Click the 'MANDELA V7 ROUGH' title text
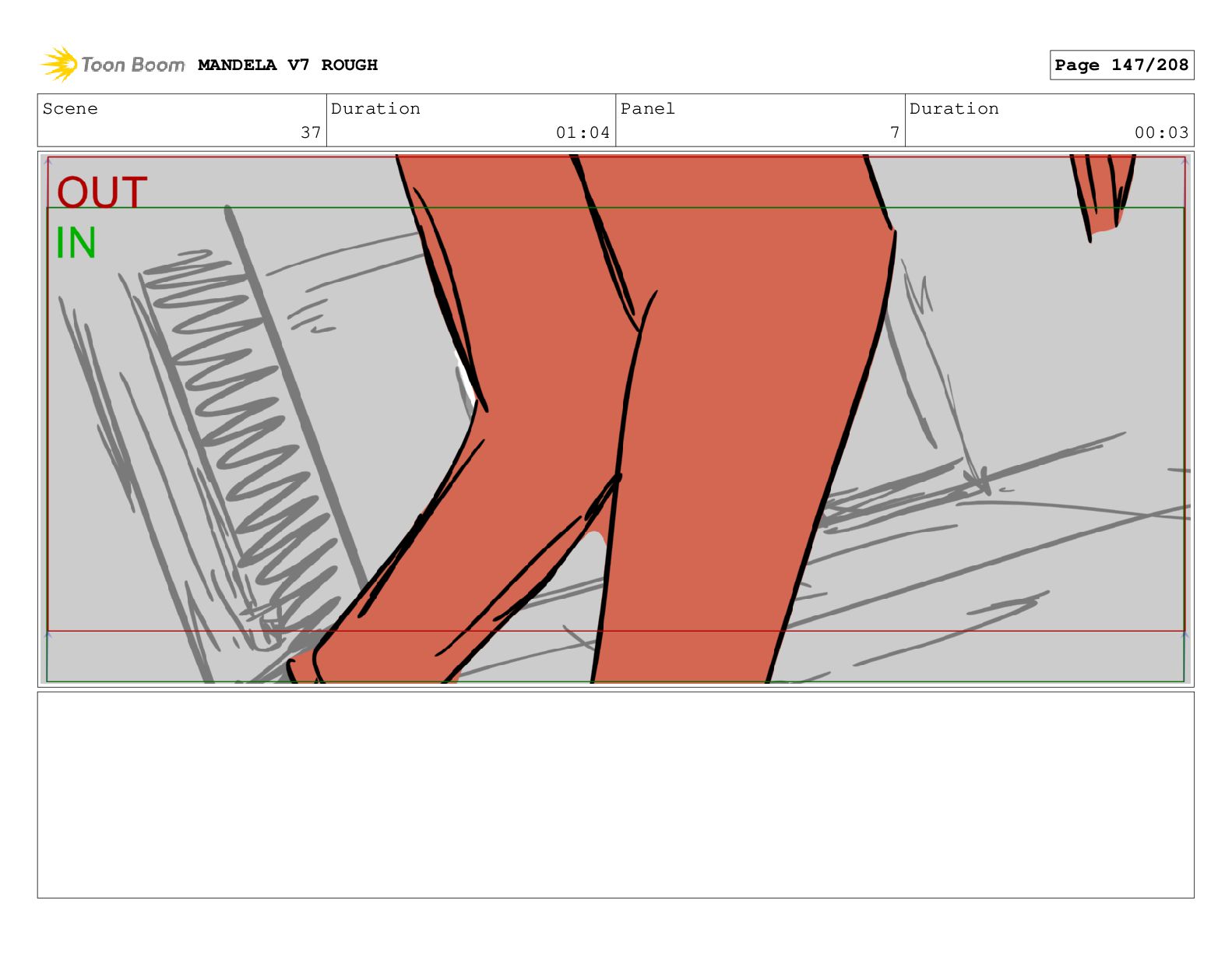This screenshot has width=1232, height=954. point(287,65)
